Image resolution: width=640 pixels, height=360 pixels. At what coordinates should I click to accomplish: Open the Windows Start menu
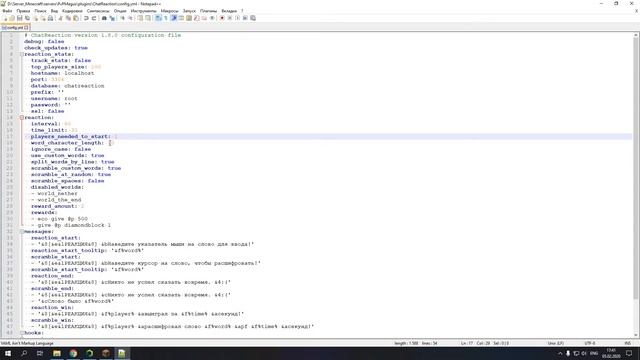pos(8,353)
